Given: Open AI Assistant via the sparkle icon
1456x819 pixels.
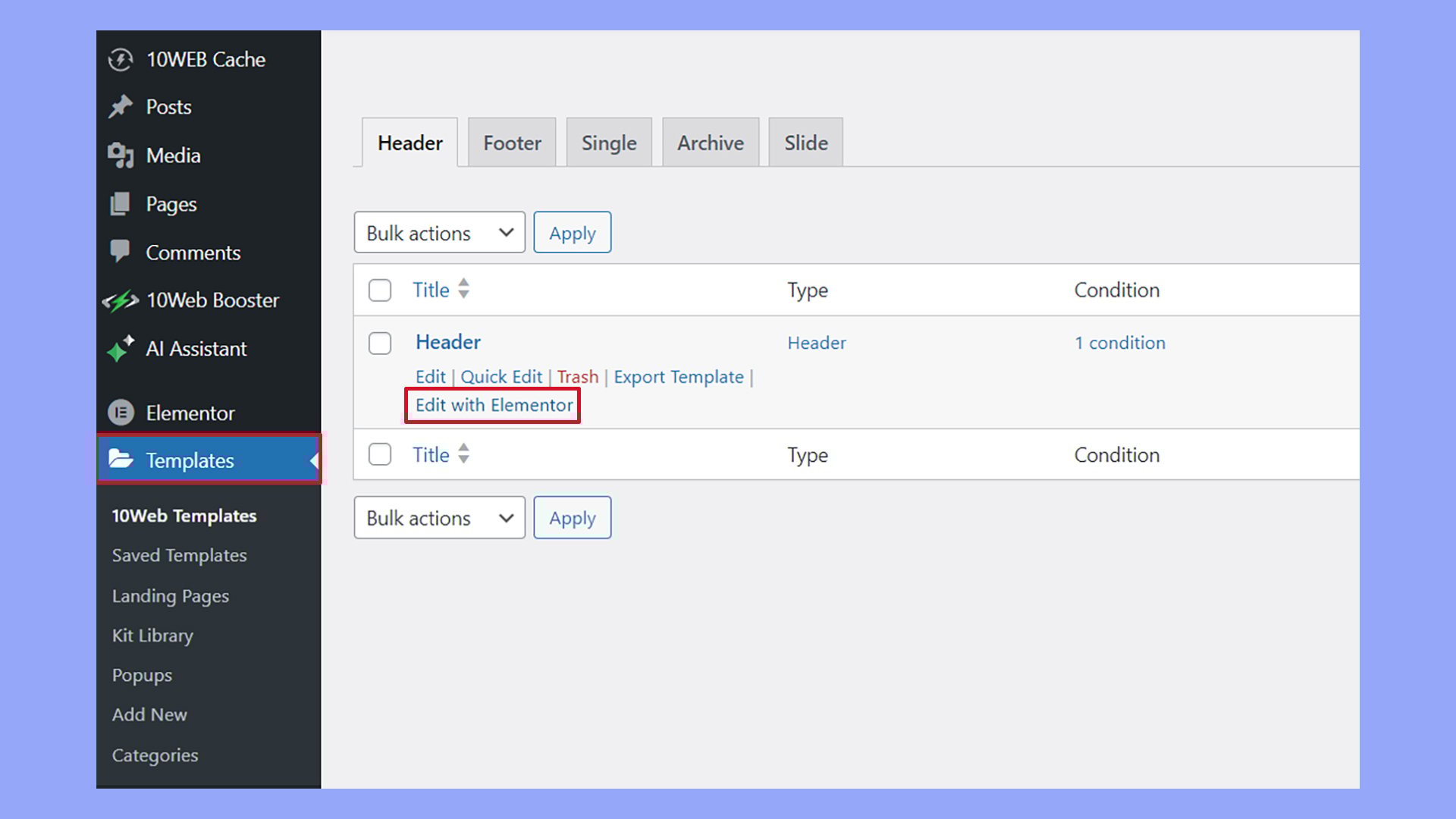Looking at the screenshot, I should [122, 349].
